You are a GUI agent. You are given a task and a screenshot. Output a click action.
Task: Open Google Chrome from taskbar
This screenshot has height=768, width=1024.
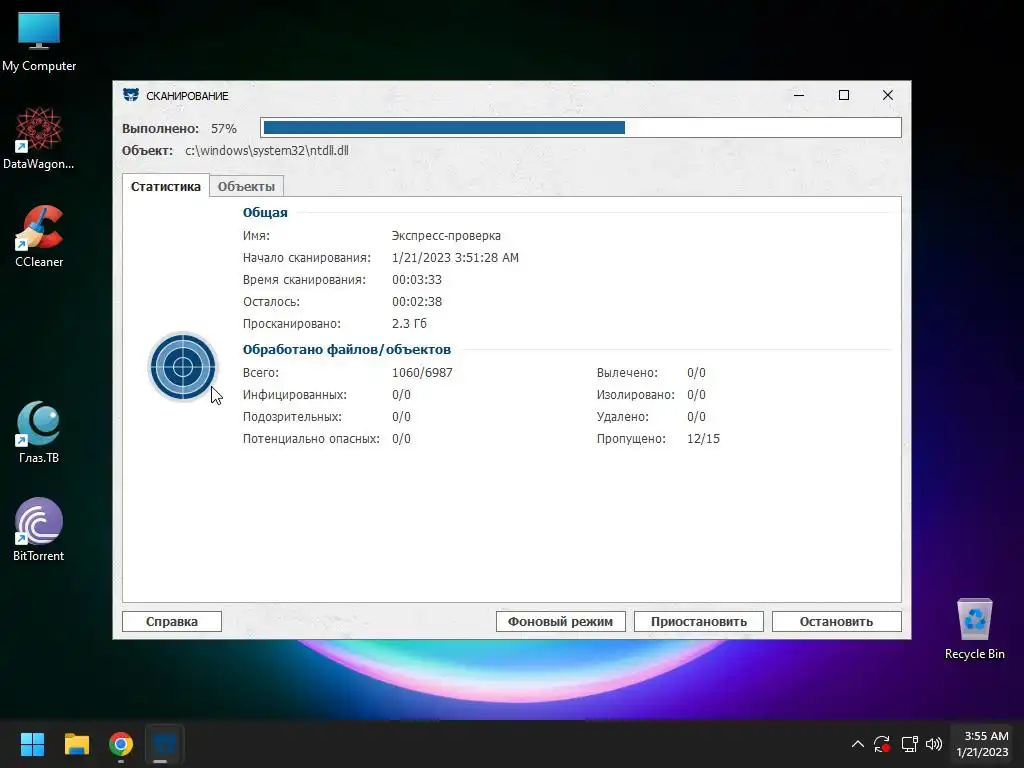(x=121, y=744)
